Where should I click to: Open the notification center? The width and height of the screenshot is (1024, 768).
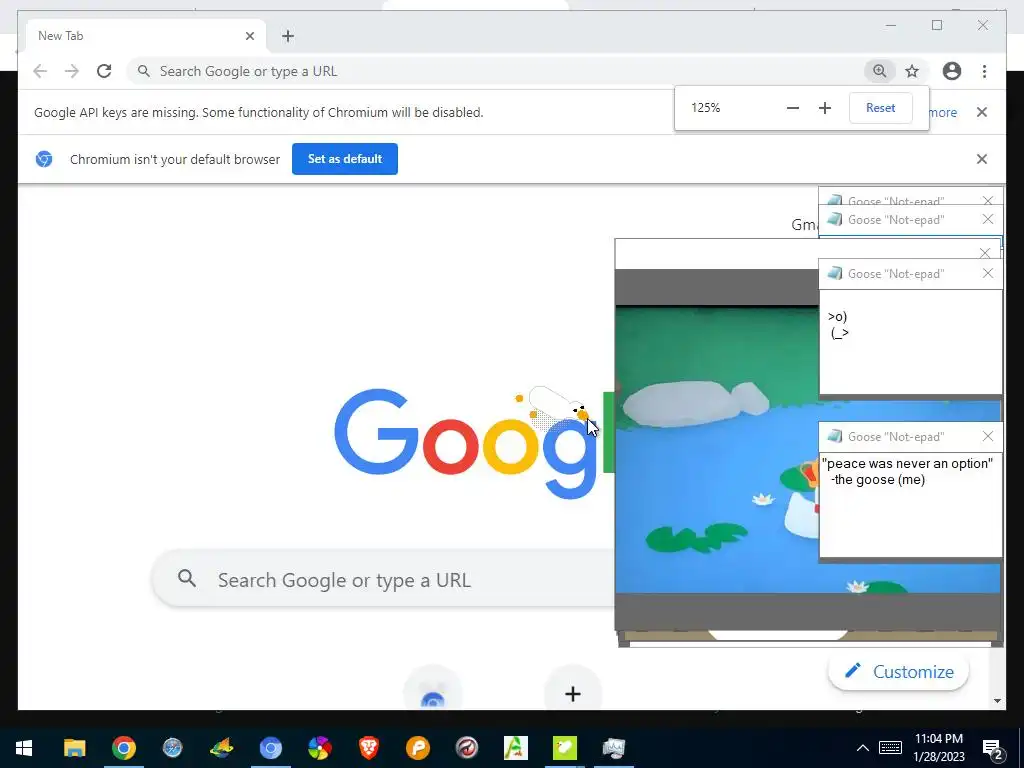click(993, 748)
